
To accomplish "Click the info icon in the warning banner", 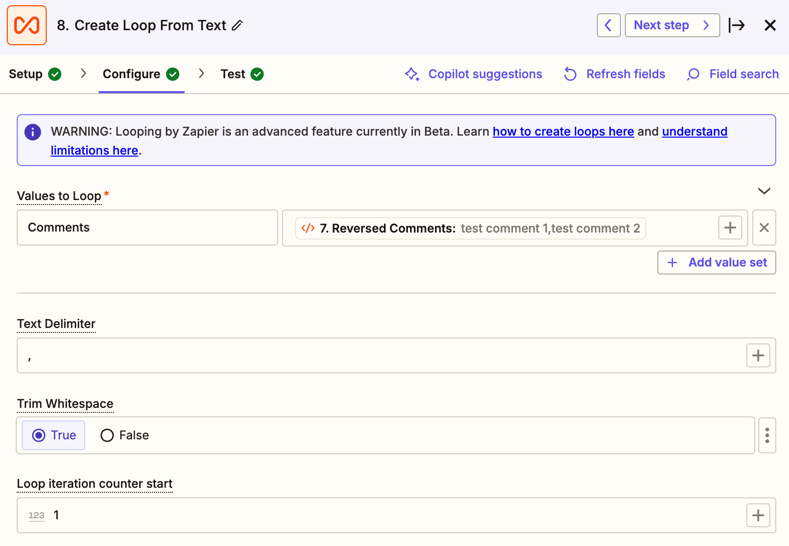I will pyautogui.click(x=33, y=132).
